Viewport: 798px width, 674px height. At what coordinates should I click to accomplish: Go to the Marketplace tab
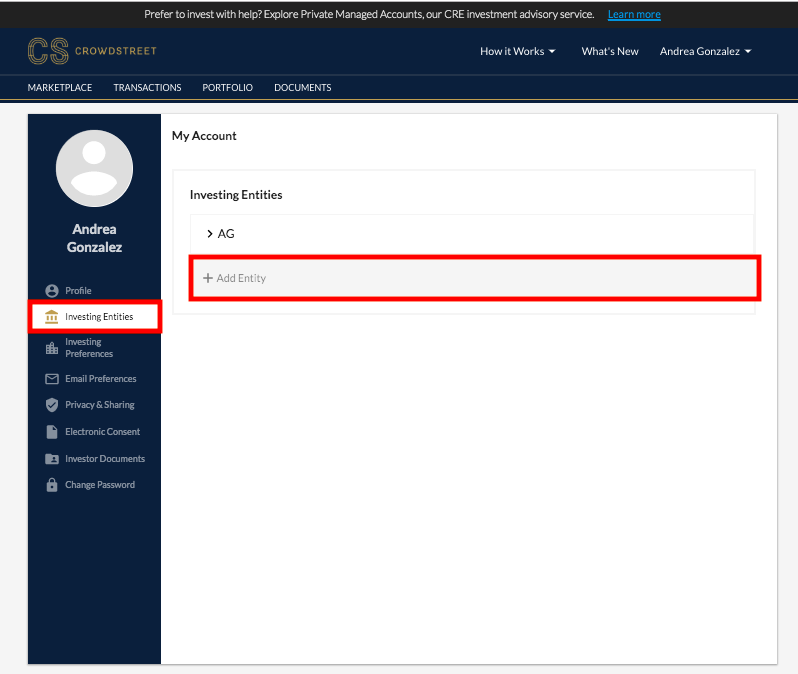tap(60, 88)
